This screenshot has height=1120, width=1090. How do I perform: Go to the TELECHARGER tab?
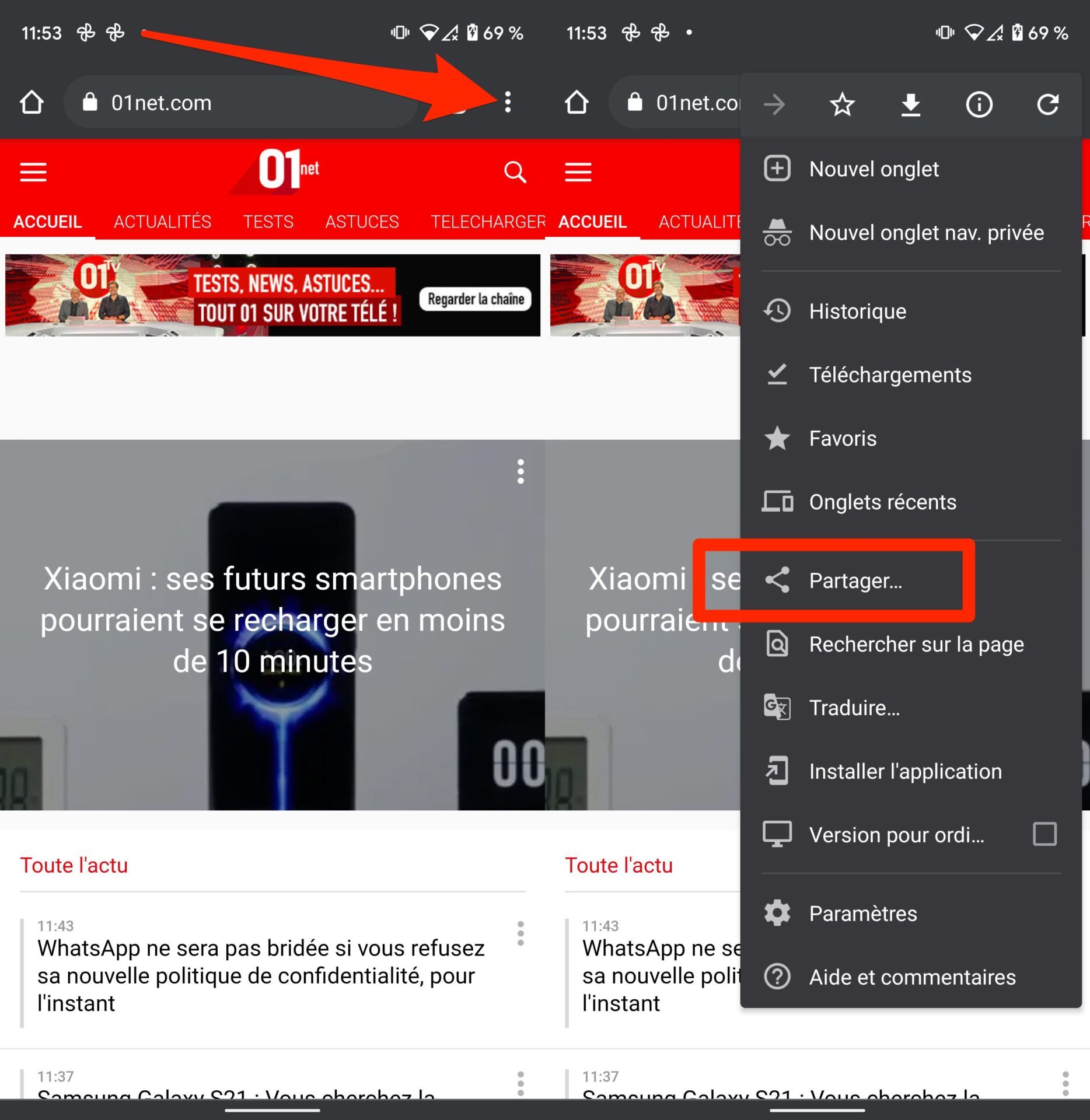tap(488, 222)
